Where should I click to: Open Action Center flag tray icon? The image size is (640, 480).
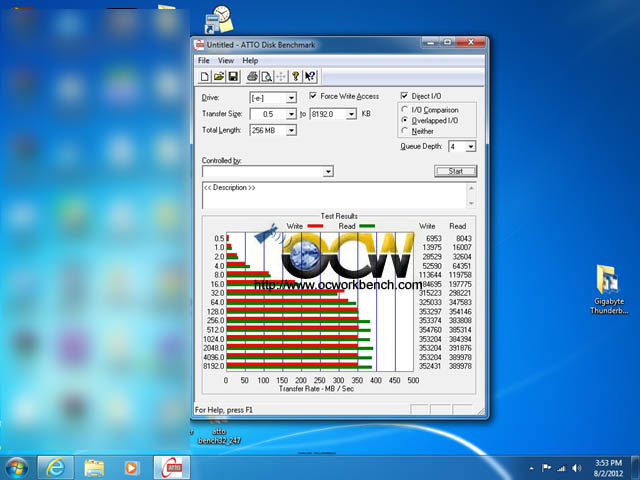[x=546, y=468]
